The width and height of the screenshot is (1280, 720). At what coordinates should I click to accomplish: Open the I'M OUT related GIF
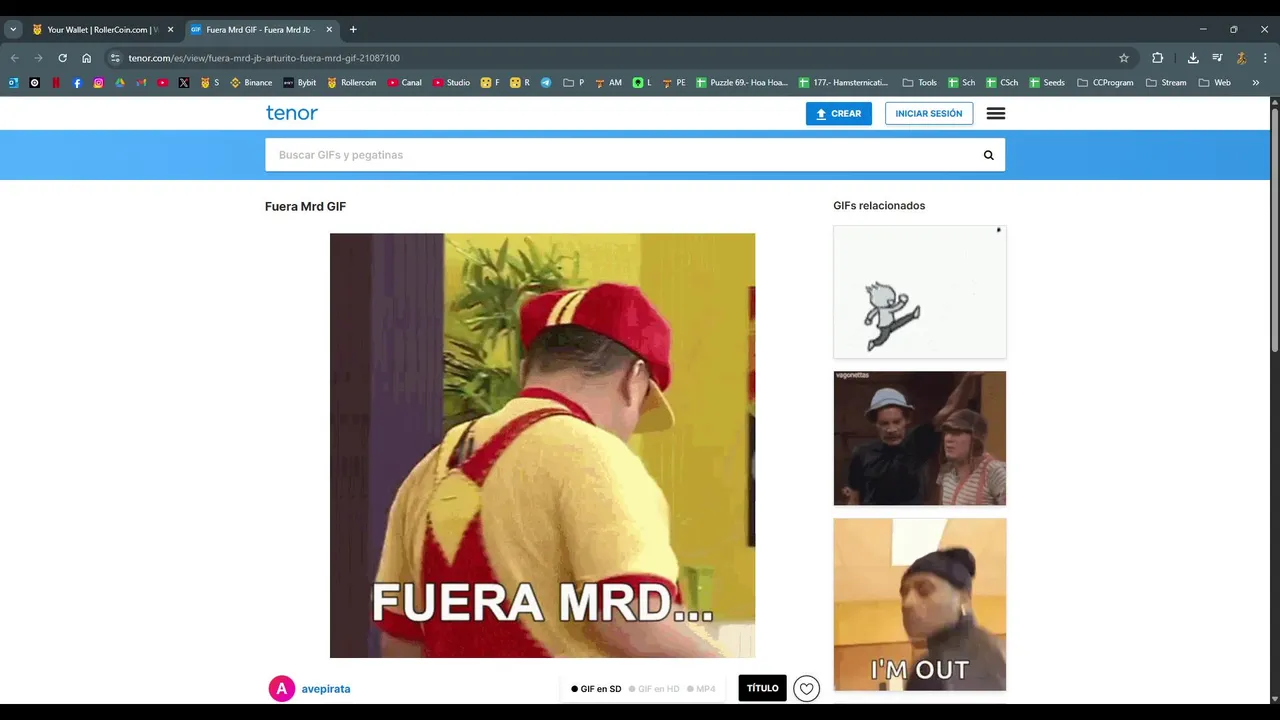(920, 604)
